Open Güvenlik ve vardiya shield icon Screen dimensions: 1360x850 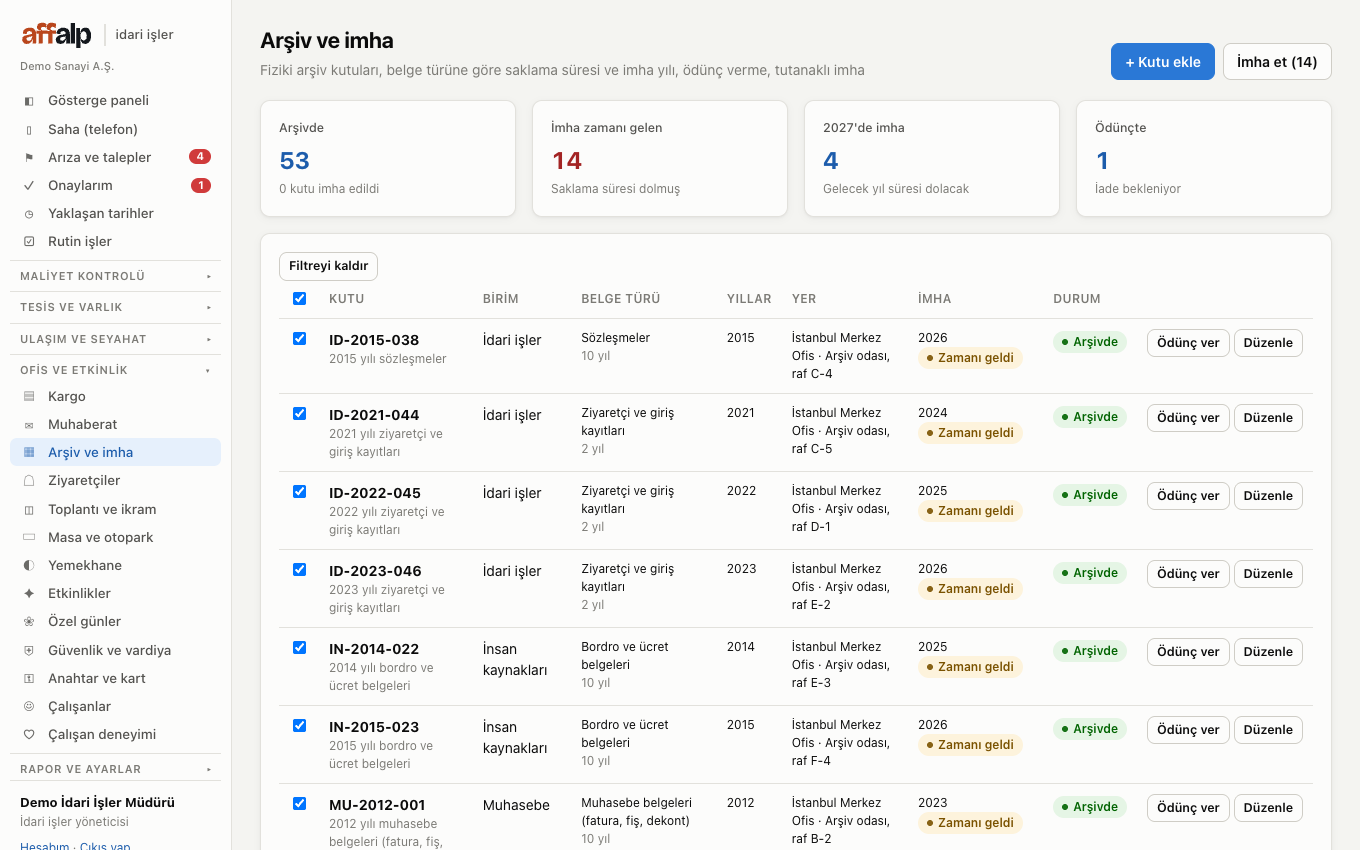[29, 650]
